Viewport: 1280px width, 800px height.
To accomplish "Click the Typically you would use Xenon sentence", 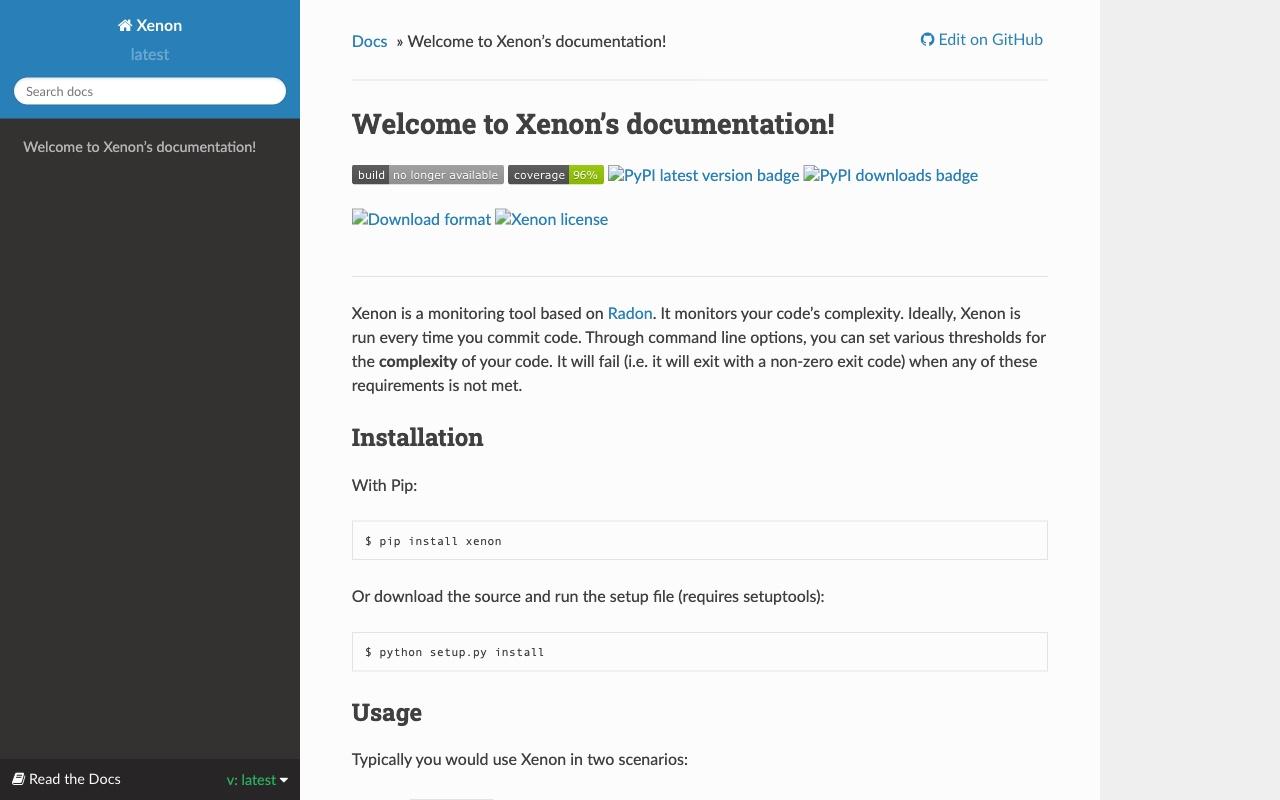I will [520, 759].
